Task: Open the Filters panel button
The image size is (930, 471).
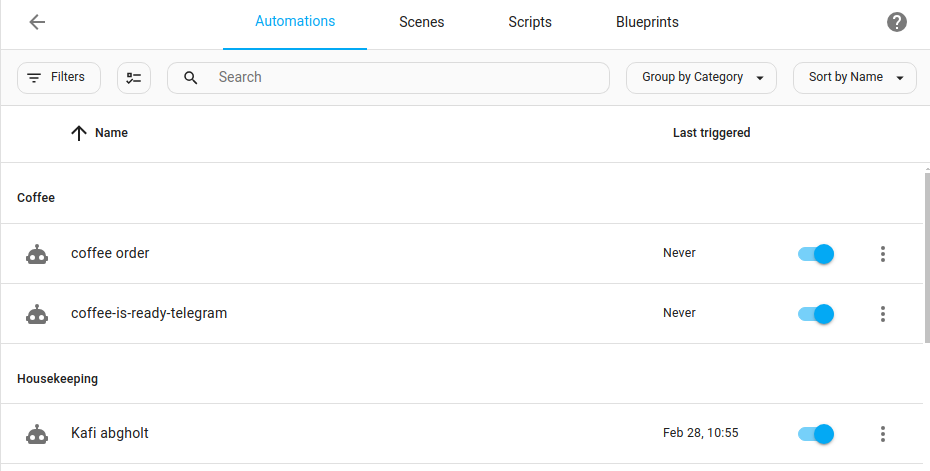Action: pyautogui.click(x=59, y=78)
